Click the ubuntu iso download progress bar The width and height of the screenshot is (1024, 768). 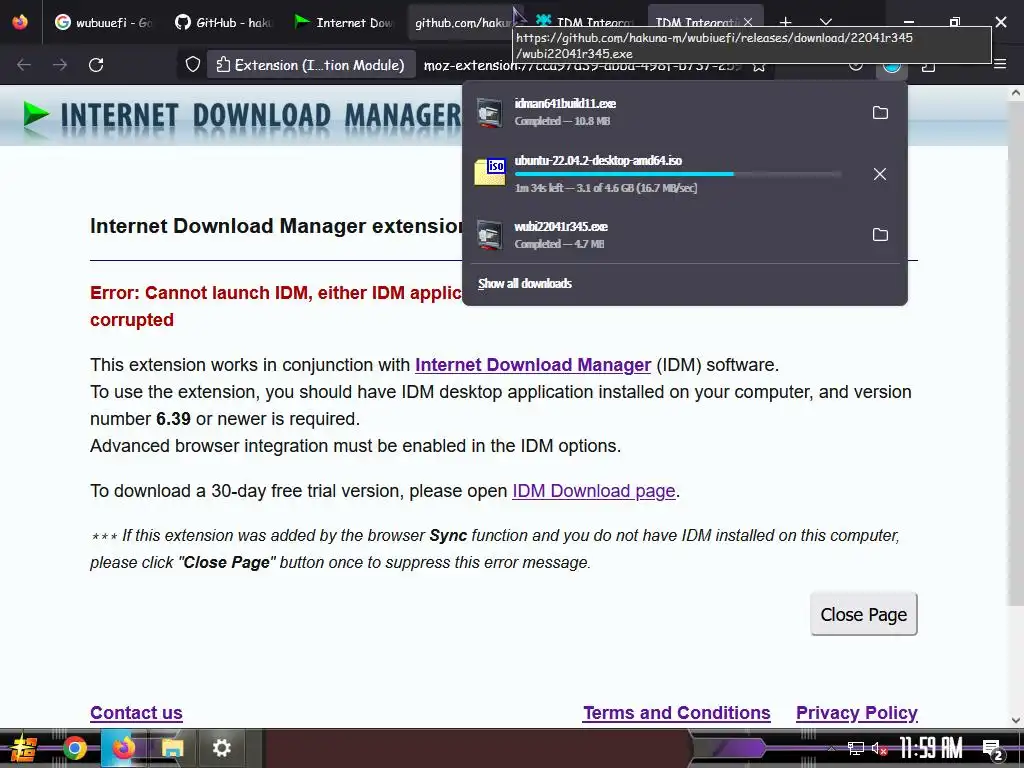678,174
